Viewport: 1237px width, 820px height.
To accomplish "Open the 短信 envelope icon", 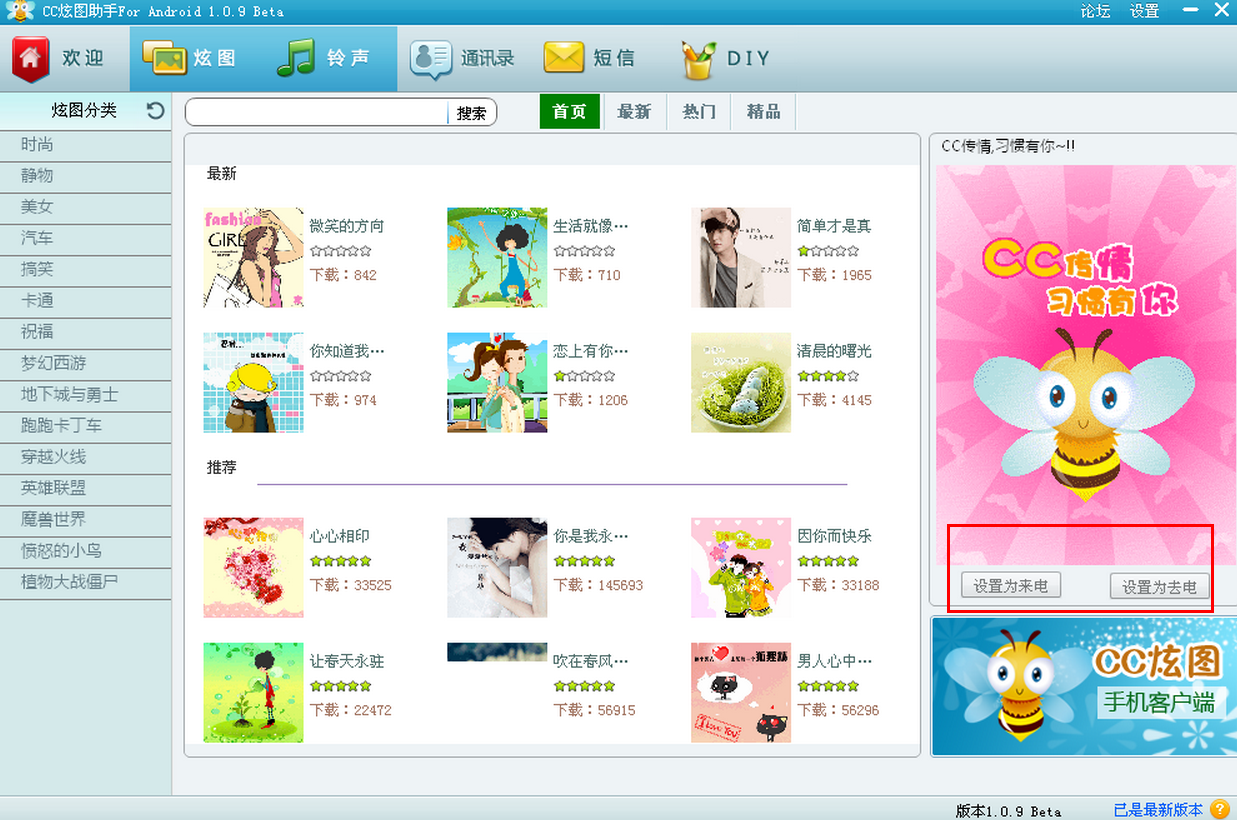I will coord(564,58).
